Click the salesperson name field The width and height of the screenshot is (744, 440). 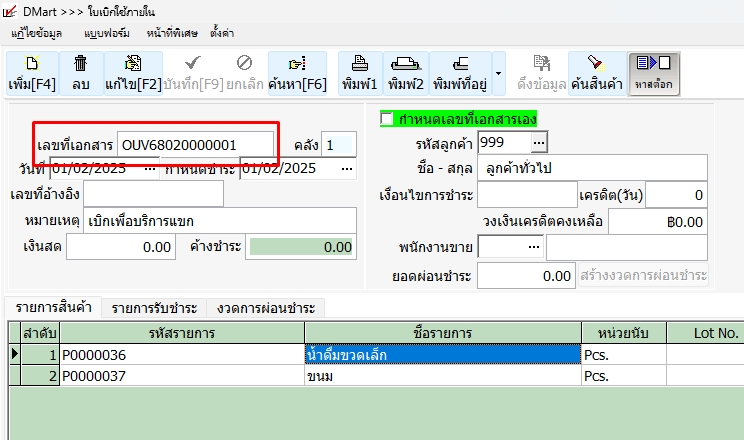tap(626, 247)
